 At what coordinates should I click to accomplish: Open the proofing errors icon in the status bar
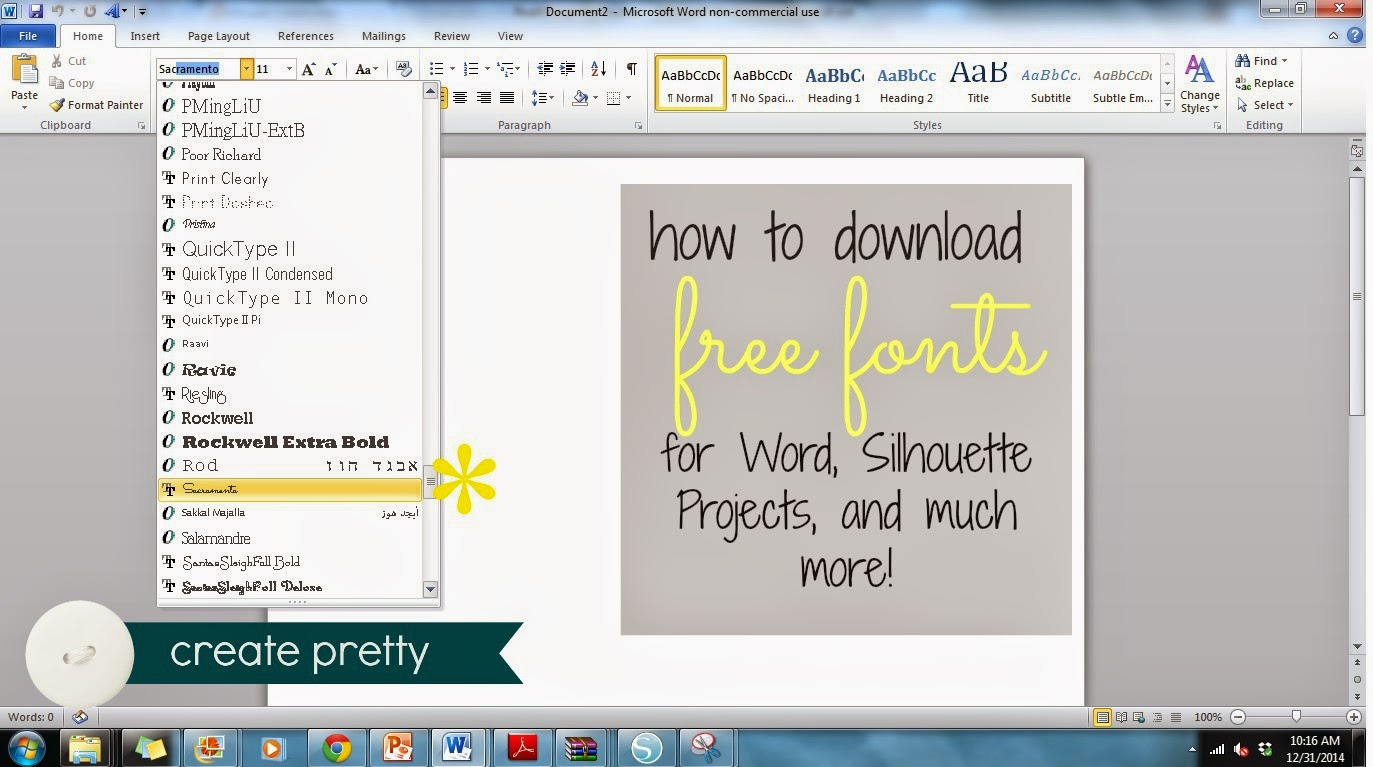pos(80,717)
